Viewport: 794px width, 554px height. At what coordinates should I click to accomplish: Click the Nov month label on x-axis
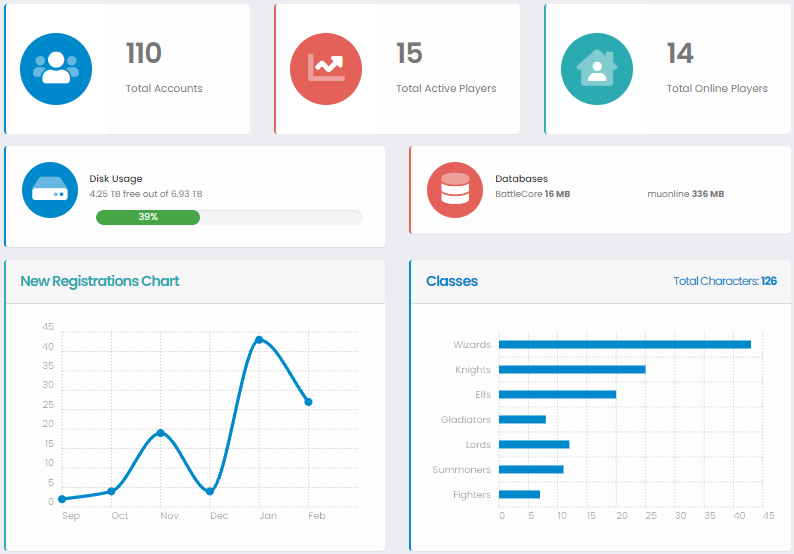point(170,516)
